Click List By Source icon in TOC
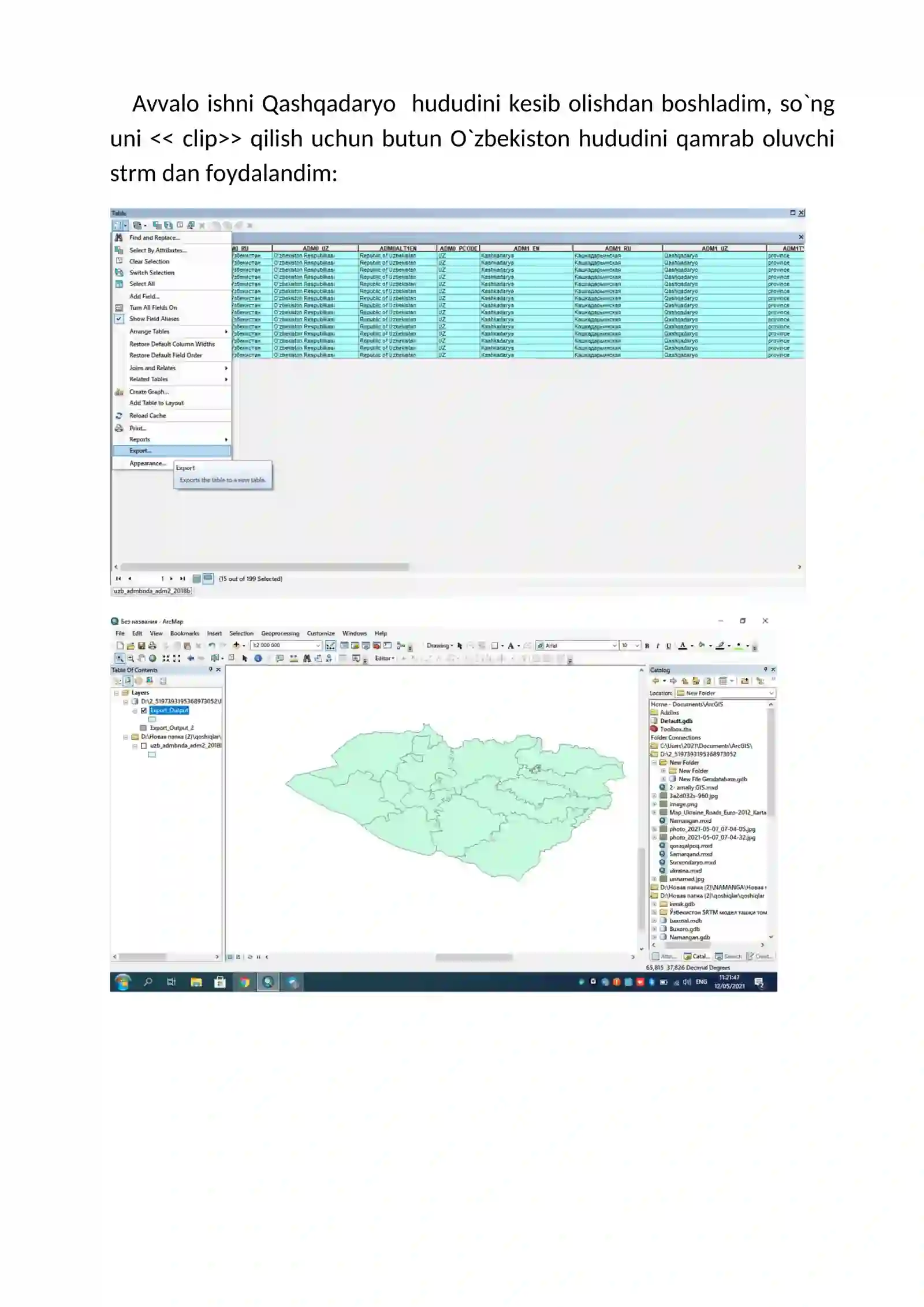924x1307 pixels. 128,681
